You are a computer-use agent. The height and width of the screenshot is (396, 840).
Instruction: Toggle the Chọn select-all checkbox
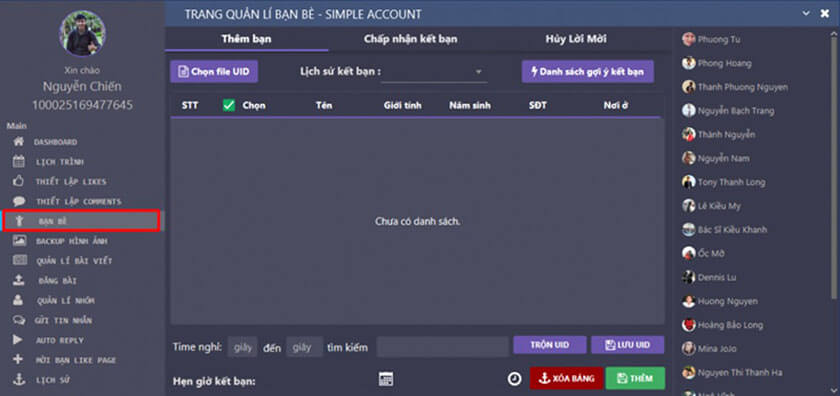[x=229, y=106]
